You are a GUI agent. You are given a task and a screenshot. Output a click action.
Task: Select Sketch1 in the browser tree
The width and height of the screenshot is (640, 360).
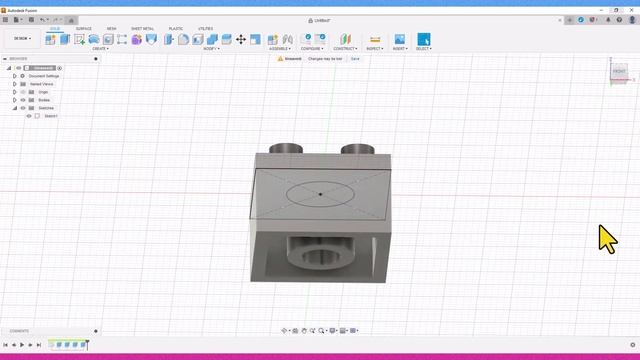coord(51,116)
